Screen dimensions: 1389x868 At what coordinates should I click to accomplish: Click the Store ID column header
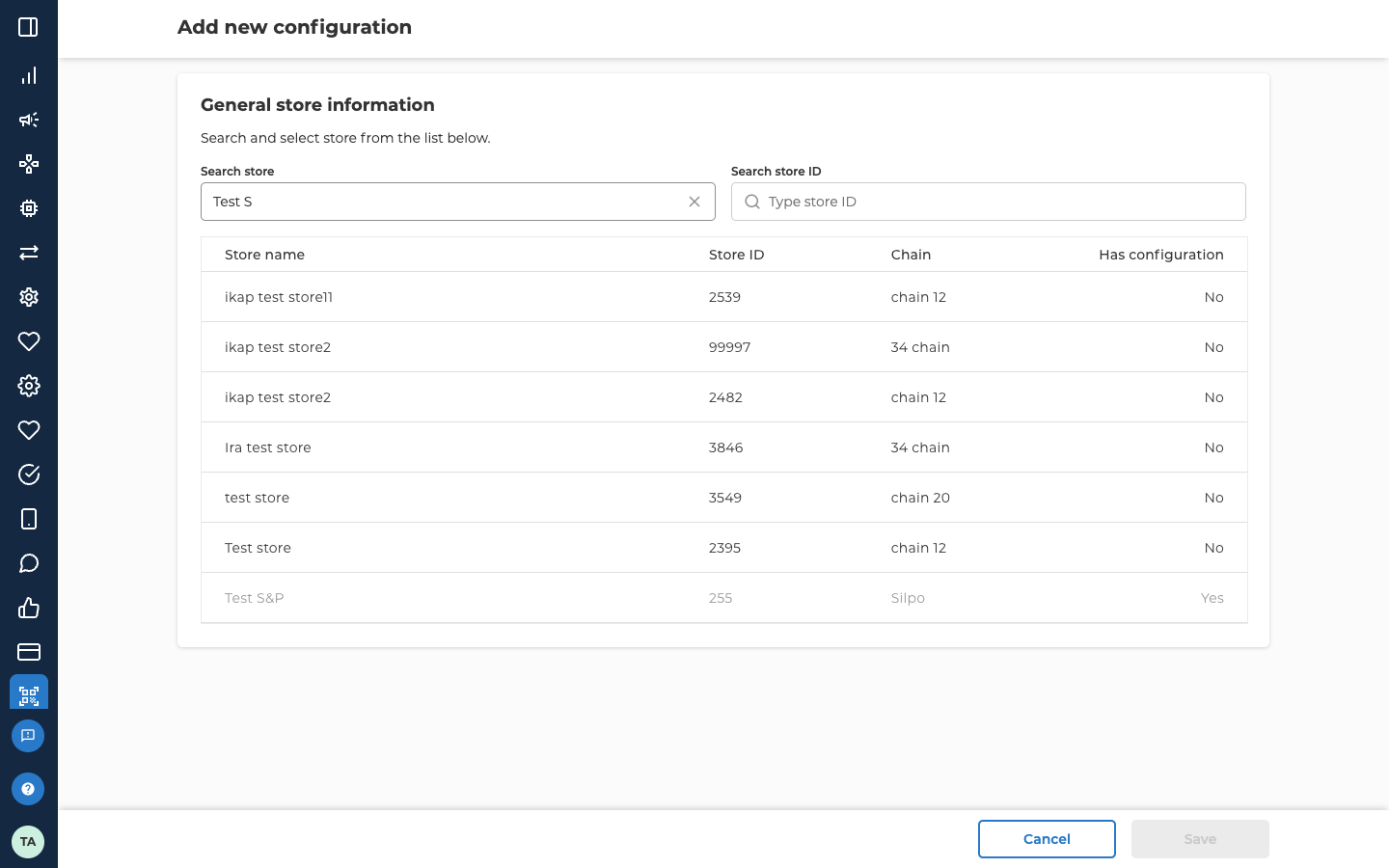coord(736,255)
